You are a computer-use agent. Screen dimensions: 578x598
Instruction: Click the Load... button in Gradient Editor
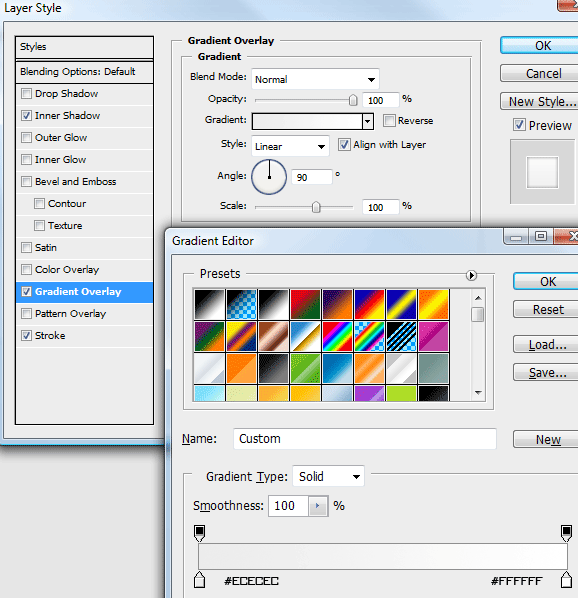tap(547, 345)
